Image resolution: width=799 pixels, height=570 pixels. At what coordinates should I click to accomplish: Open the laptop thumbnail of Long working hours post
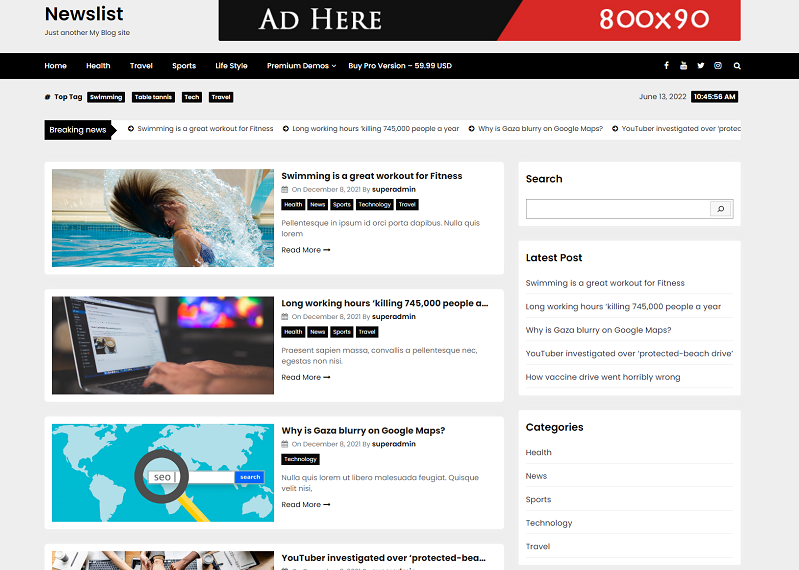tap(163, 345)
